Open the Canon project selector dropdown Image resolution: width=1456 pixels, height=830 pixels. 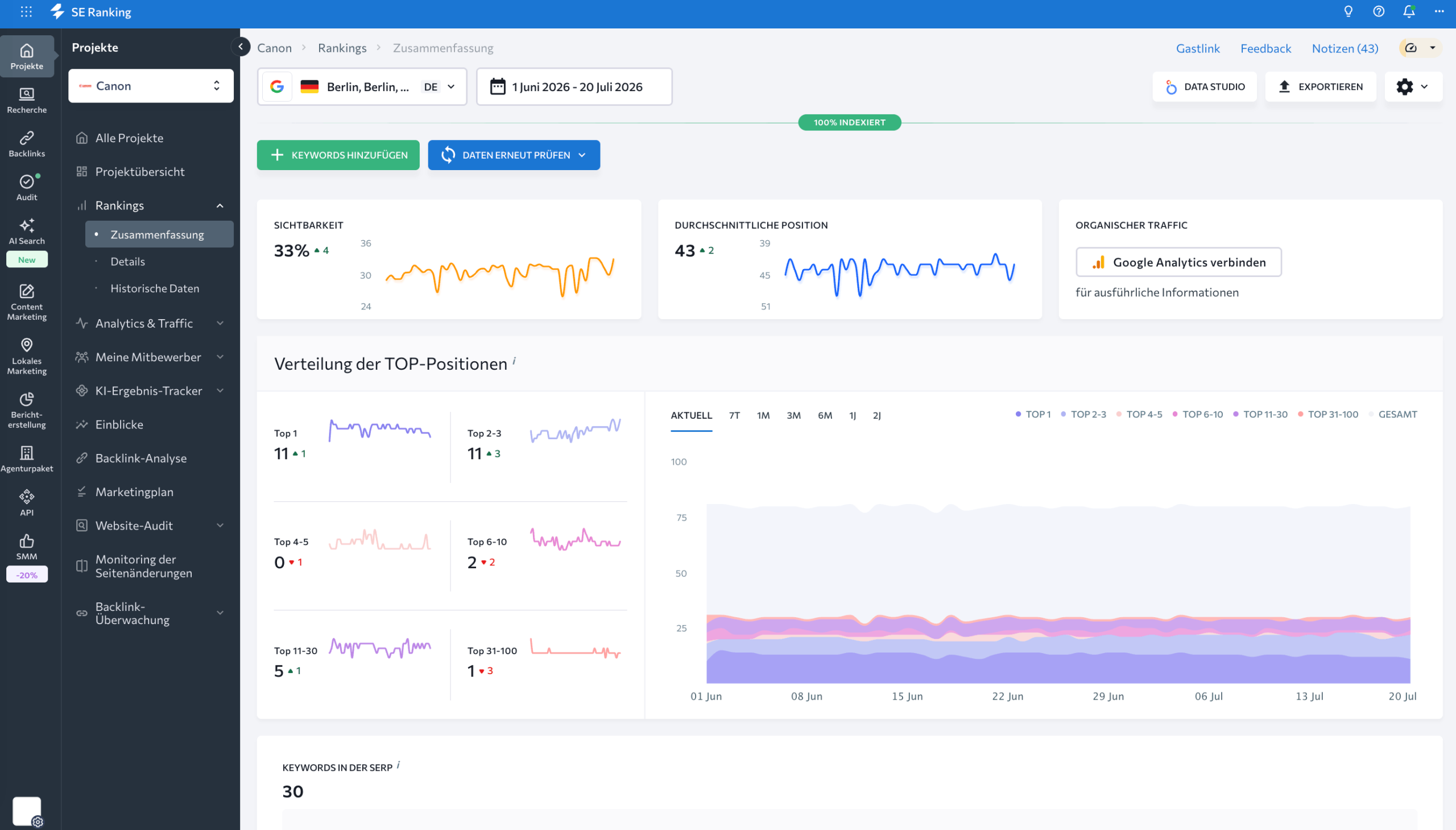pyautogui.click(x=151, y=85)
